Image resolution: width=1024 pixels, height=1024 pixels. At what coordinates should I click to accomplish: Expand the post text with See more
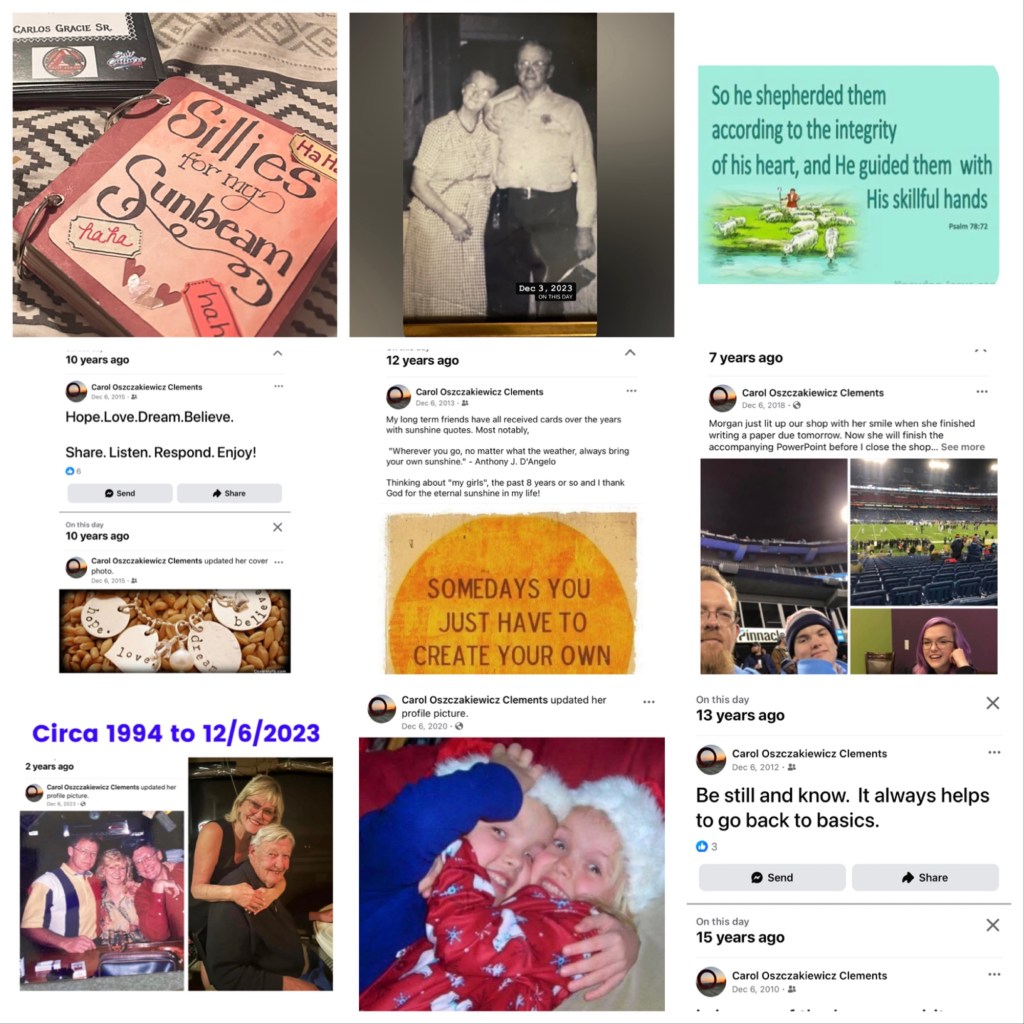pyautogui.click(x=963, y=447)
